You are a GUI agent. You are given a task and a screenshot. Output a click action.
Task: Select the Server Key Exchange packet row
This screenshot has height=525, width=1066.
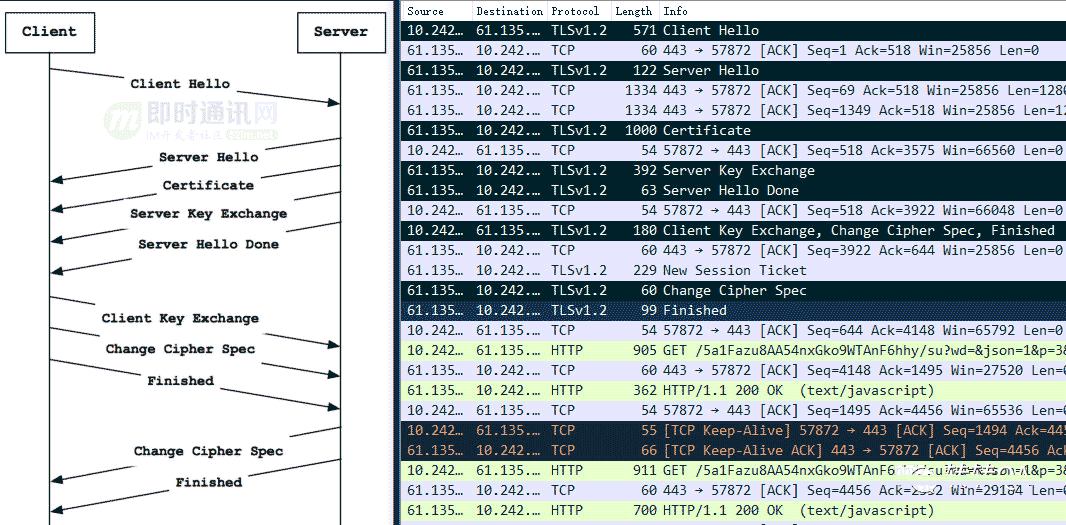[734, 171]
